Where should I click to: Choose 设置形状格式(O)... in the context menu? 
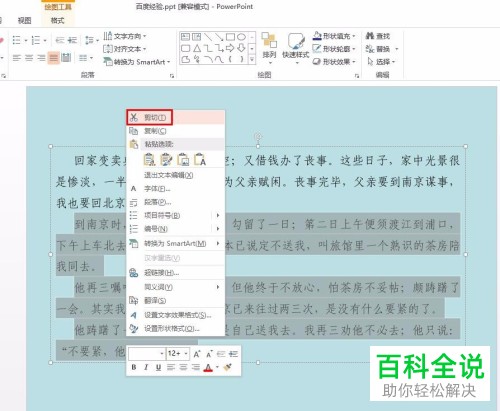click(175, 329)
